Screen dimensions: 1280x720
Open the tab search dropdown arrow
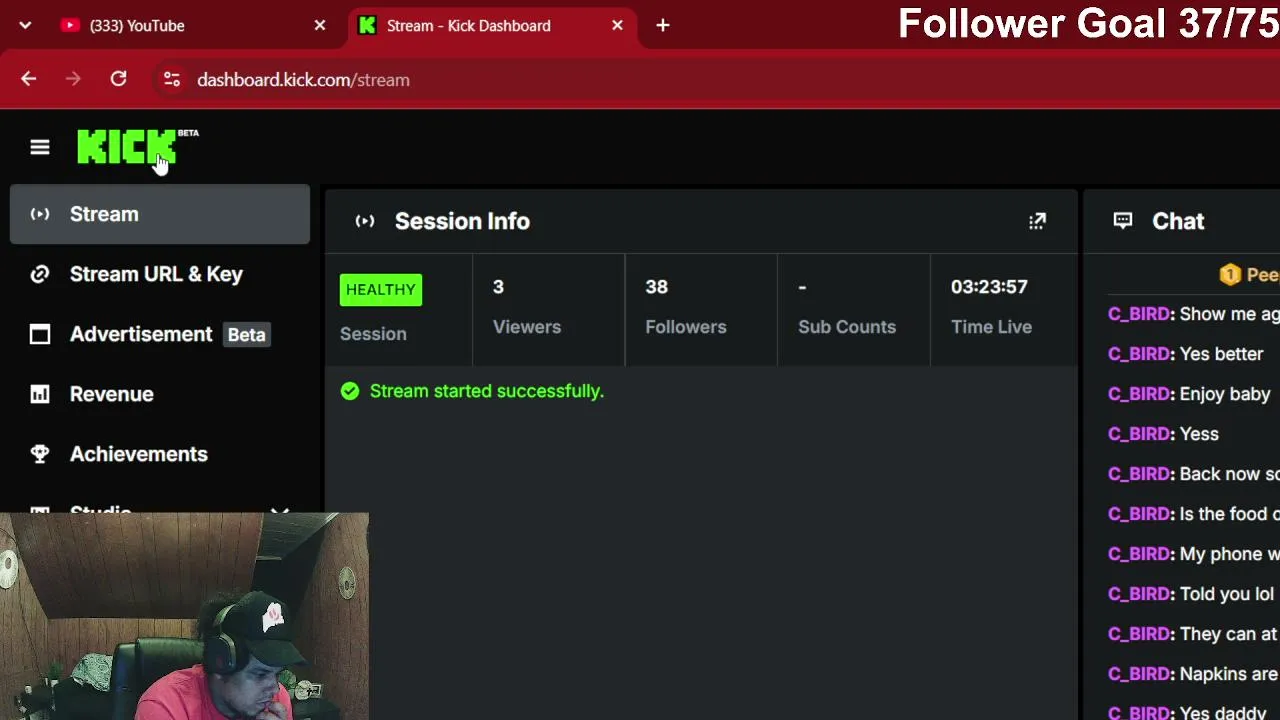25,25
